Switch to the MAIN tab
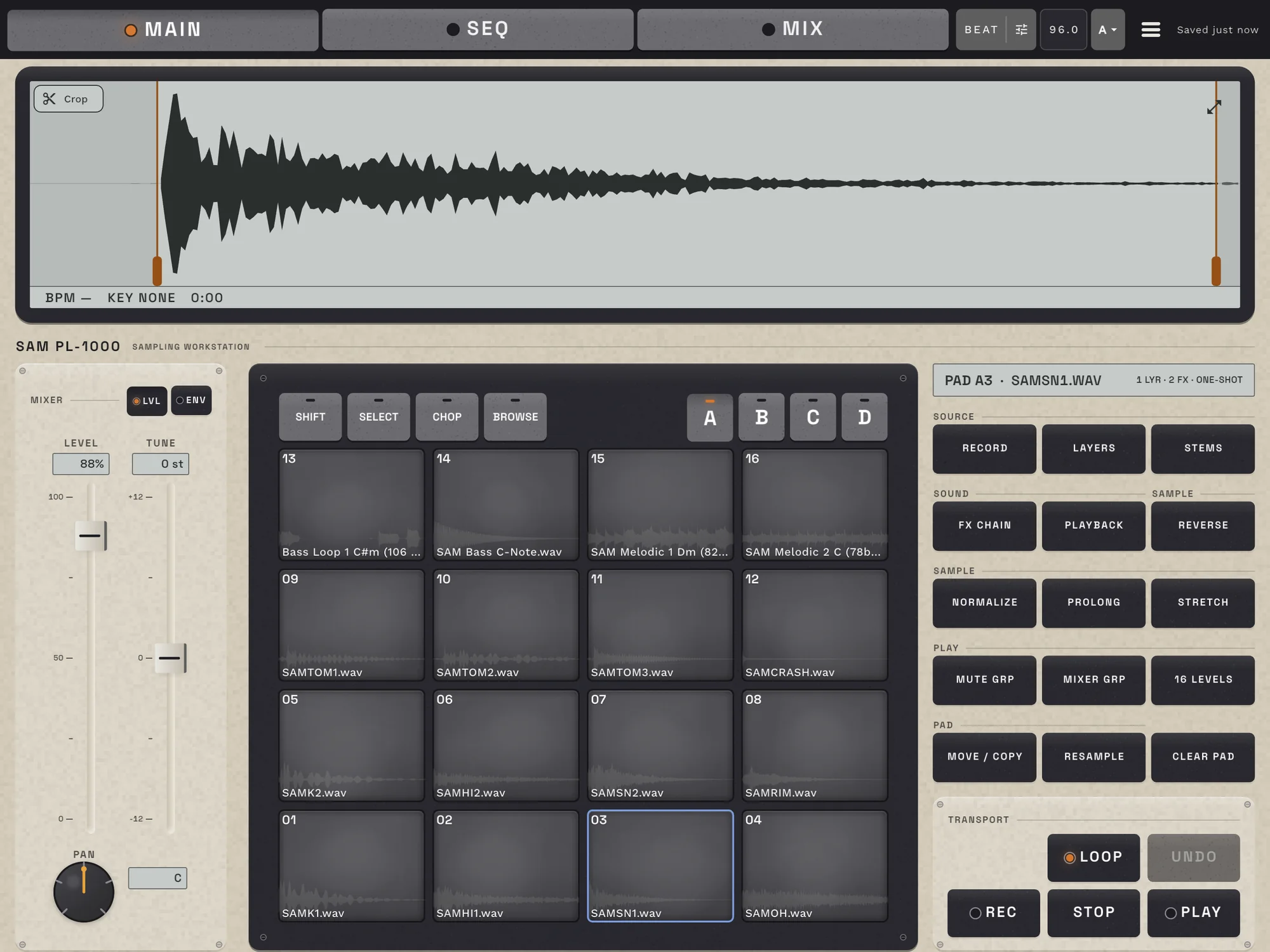1270x952 pixels. tap(163, 30)
